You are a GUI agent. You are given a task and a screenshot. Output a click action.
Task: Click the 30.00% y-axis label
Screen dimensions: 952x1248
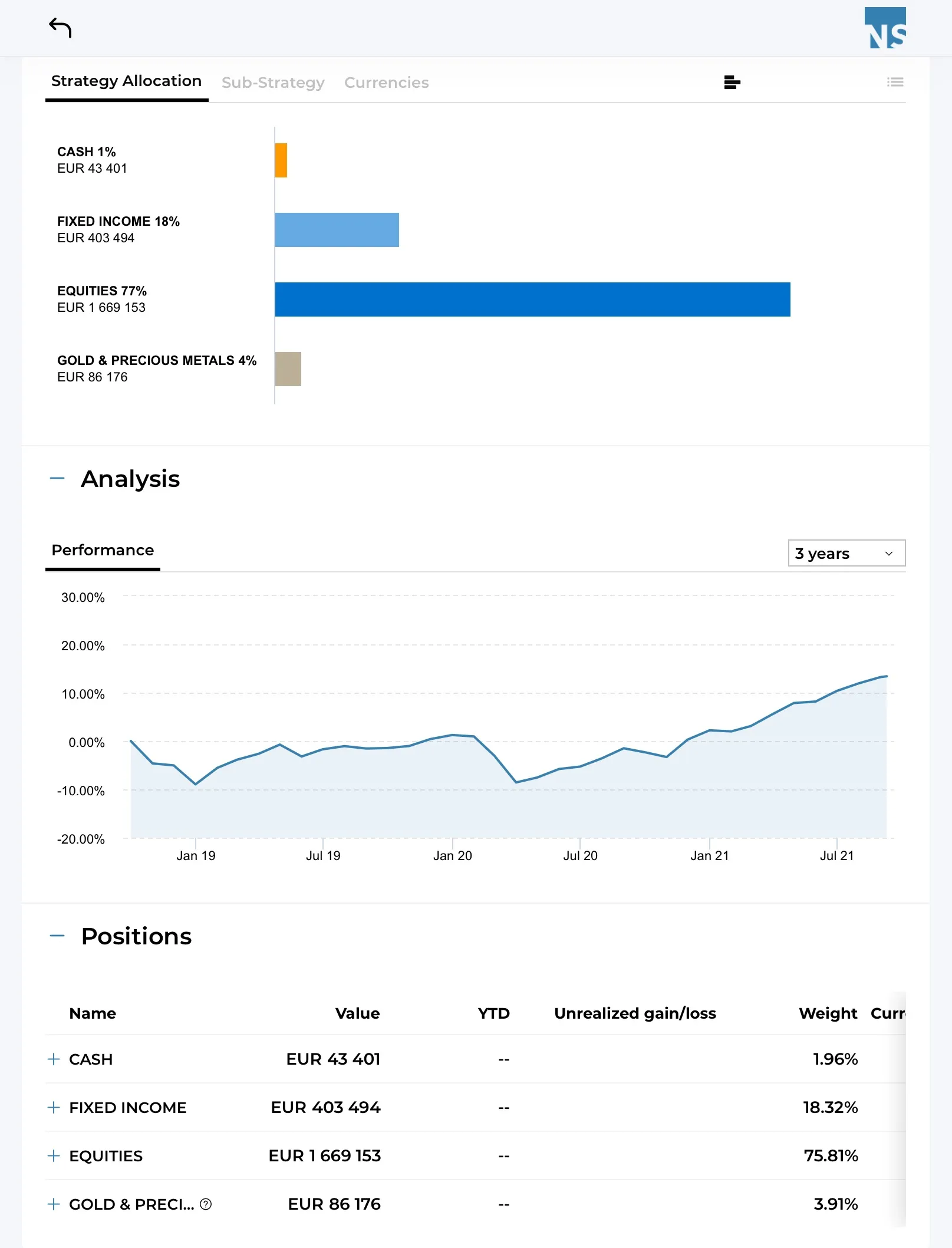[x=83, y=598]
